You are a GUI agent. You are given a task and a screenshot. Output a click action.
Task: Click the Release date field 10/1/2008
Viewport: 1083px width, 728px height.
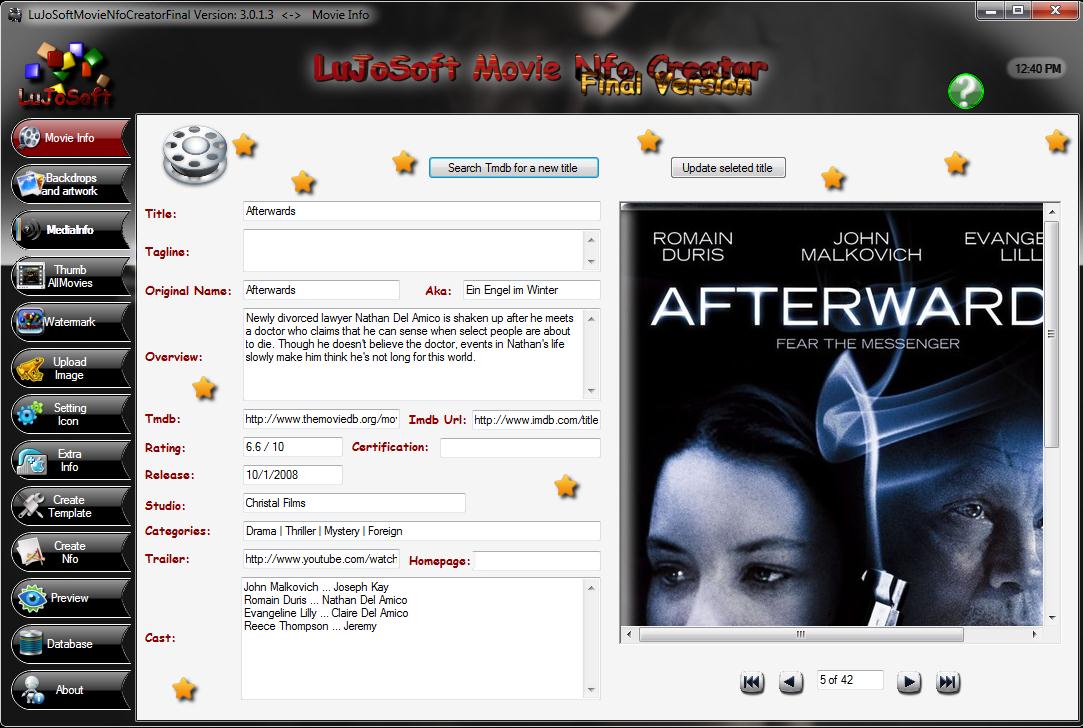[x=292, y=475]
